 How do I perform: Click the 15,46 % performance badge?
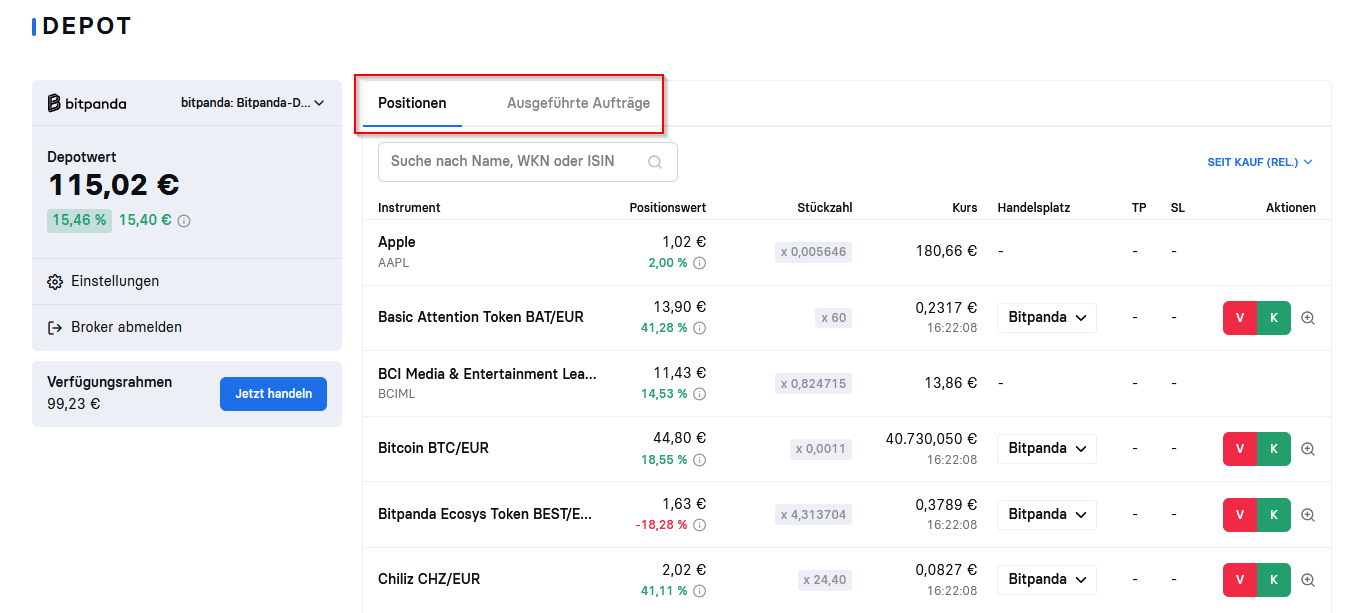tap(79, 220)
